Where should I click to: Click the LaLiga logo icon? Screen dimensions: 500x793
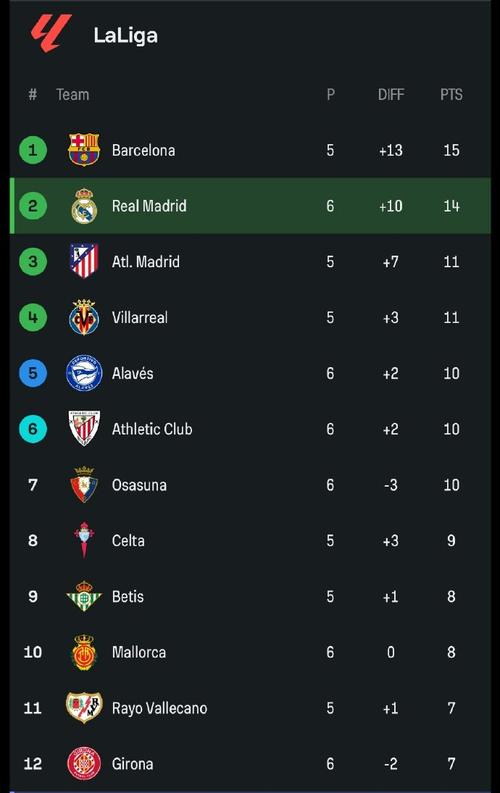click(51, 33)
